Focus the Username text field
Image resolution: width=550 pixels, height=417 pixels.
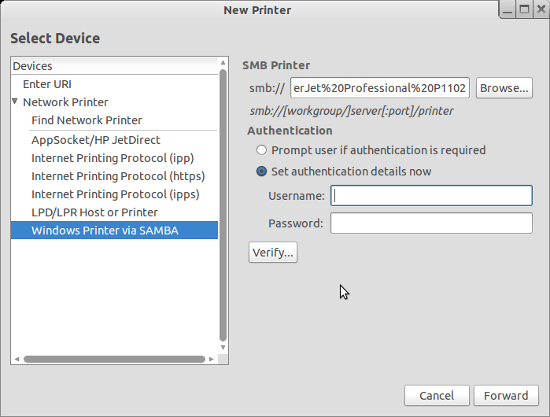pyautogui.click(x=431, y=195)
